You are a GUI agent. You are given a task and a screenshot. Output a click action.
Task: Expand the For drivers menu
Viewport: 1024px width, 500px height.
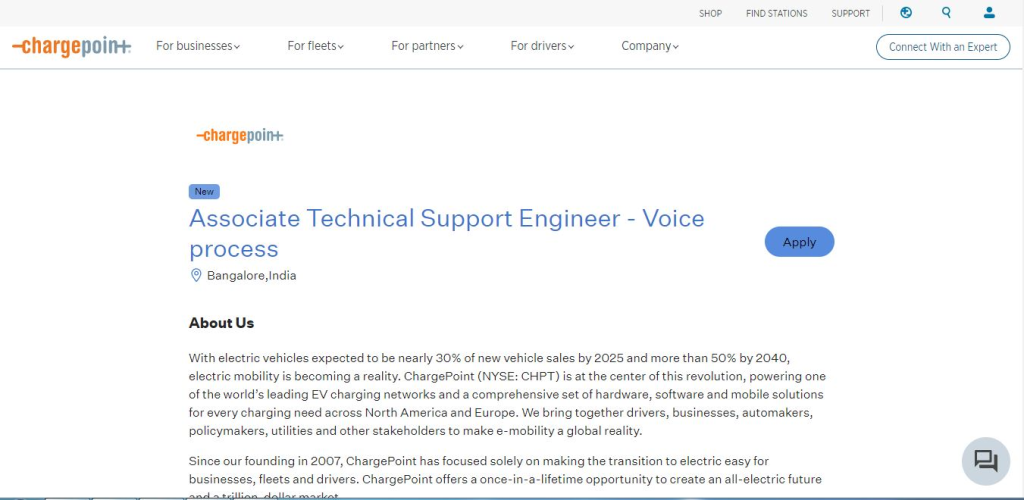542,46
